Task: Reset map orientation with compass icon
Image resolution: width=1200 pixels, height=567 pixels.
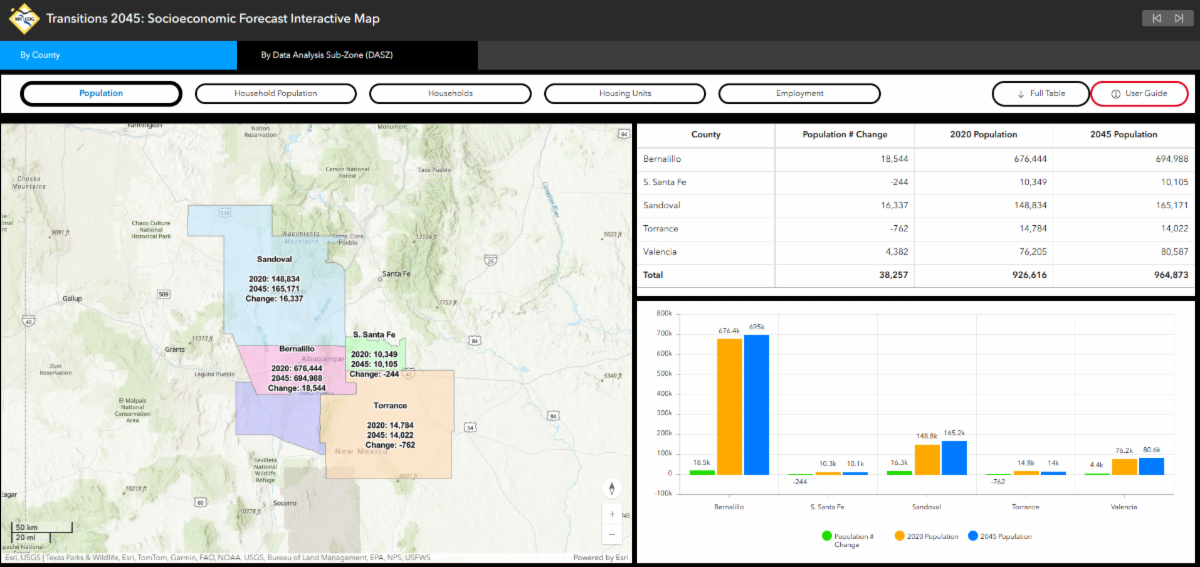Action: [612, 488]
